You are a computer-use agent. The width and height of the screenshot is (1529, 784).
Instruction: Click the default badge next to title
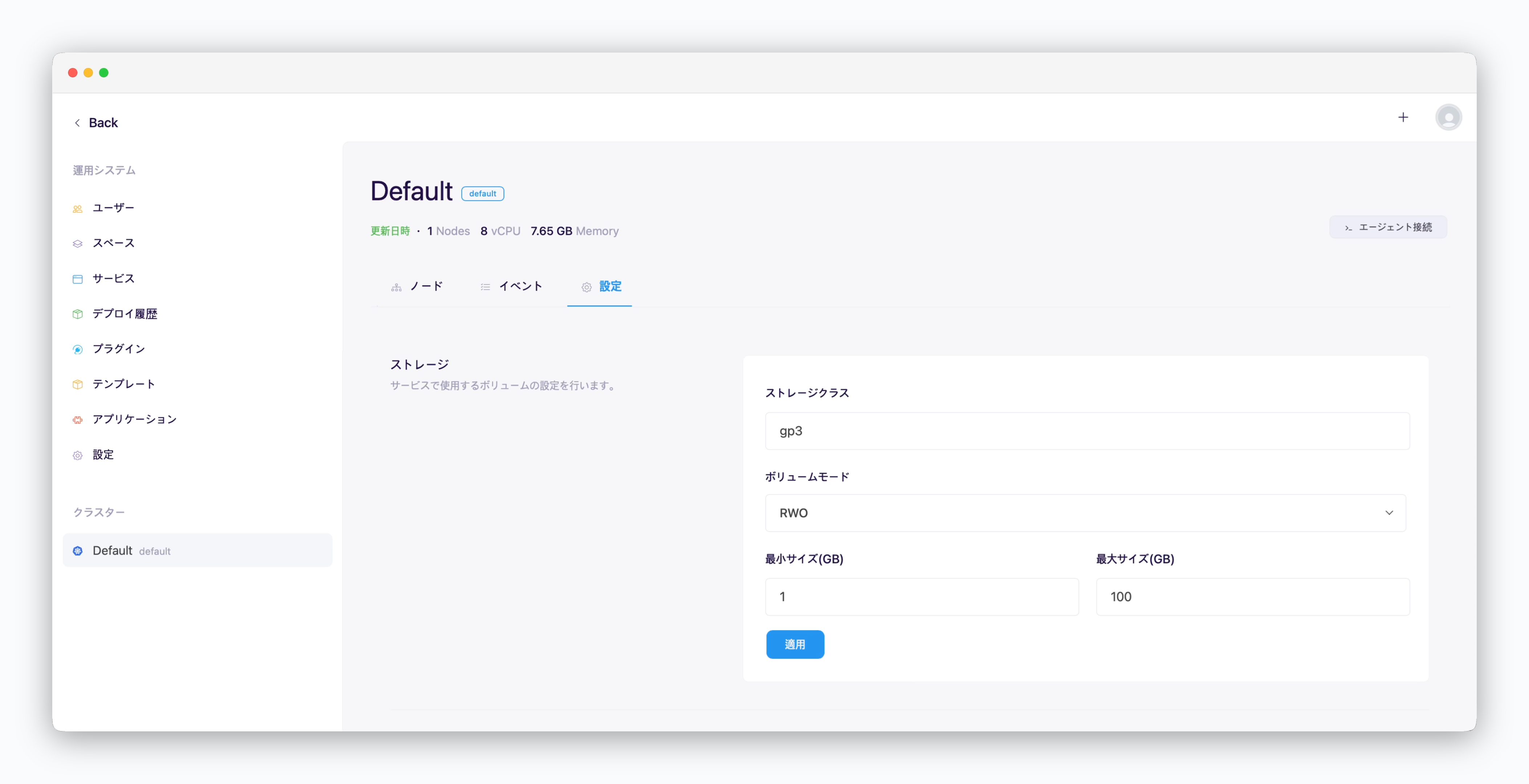(x=482, y=194)
